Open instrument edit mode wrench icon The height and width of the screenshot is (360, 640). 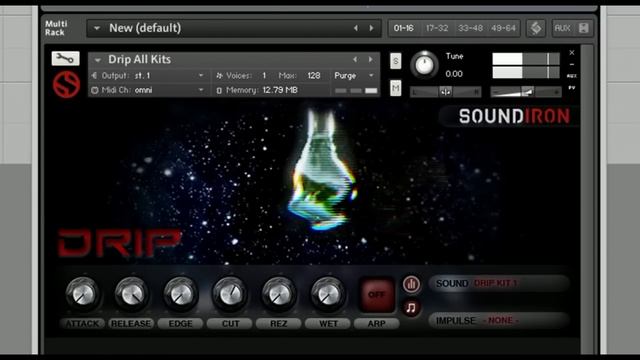(66, 59)
